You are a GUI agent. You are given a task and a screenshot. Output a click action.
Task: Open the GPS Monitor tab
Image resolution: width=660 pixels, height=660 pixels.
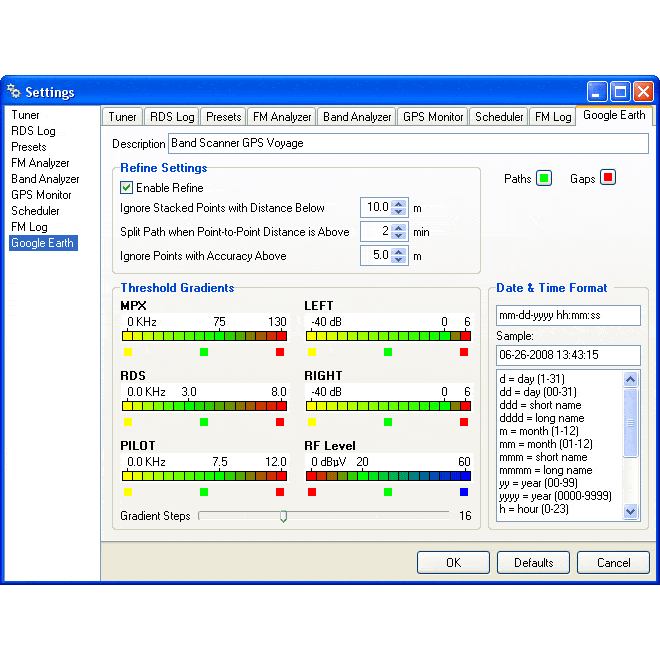click(432, 117)
